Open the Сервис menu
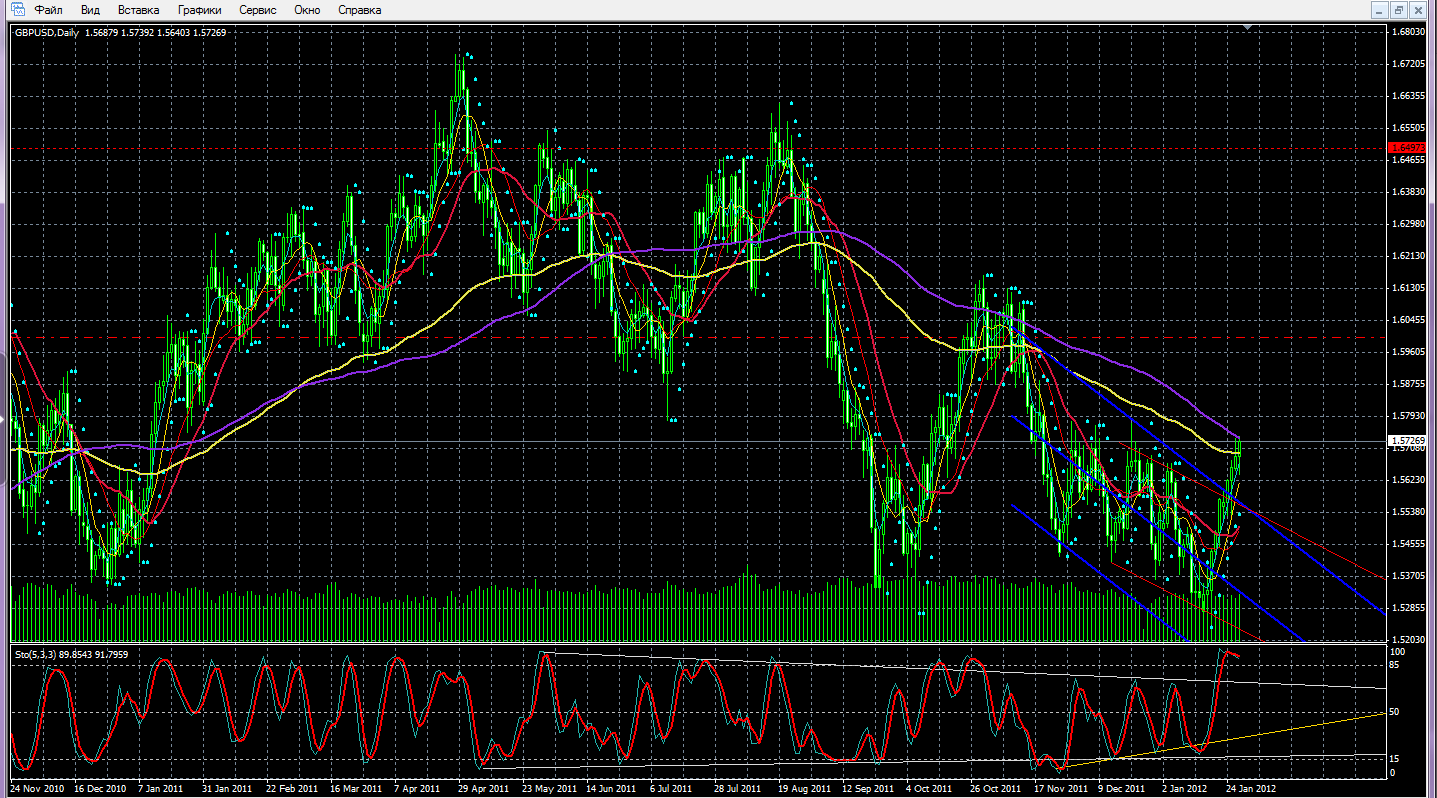 (x=258, y=10)
